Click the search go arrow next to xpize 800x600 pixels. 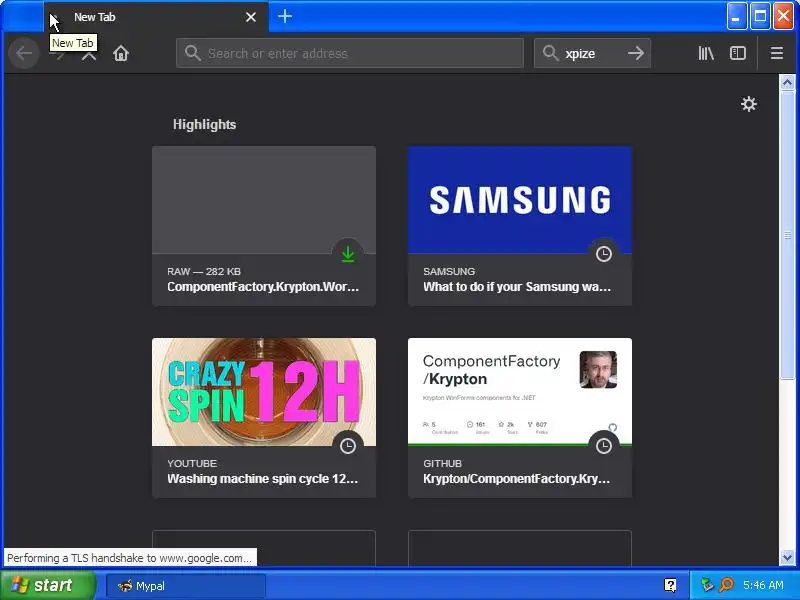(x=636, y=53)
